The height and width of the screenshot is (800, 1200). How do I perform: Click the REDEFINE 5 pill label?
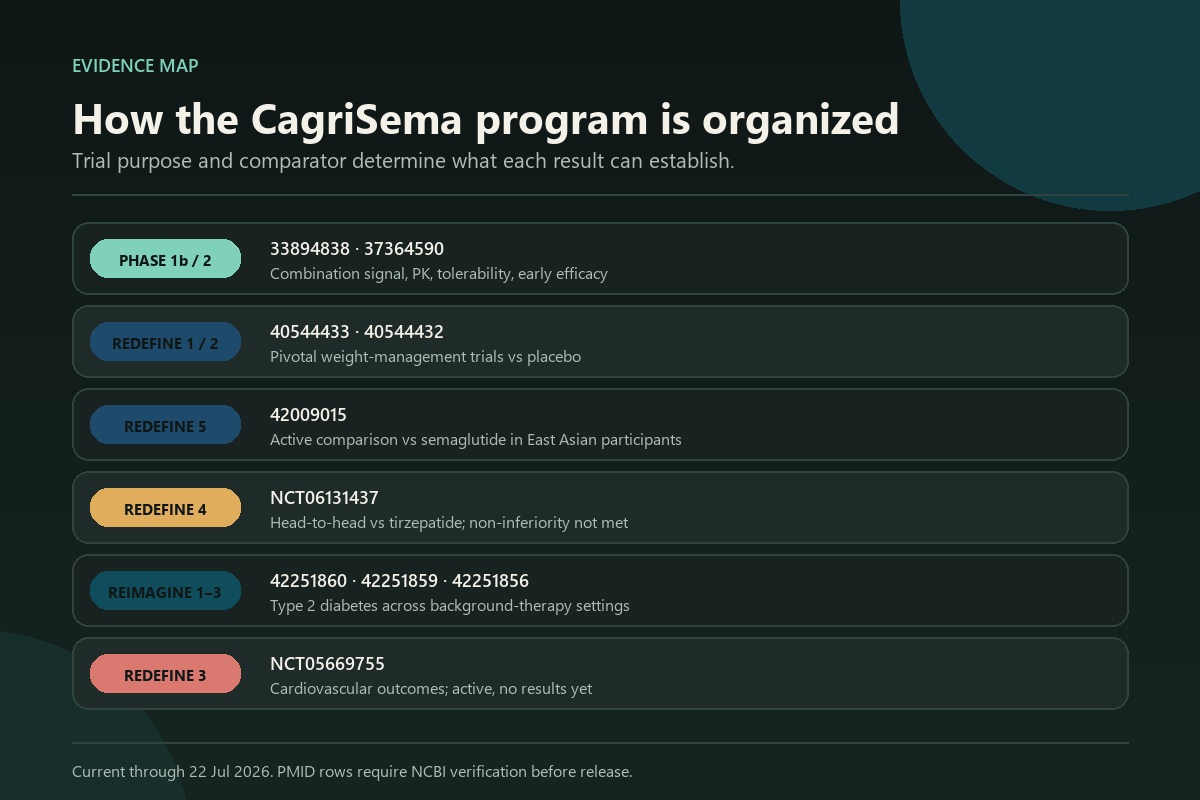pos(165,425)
